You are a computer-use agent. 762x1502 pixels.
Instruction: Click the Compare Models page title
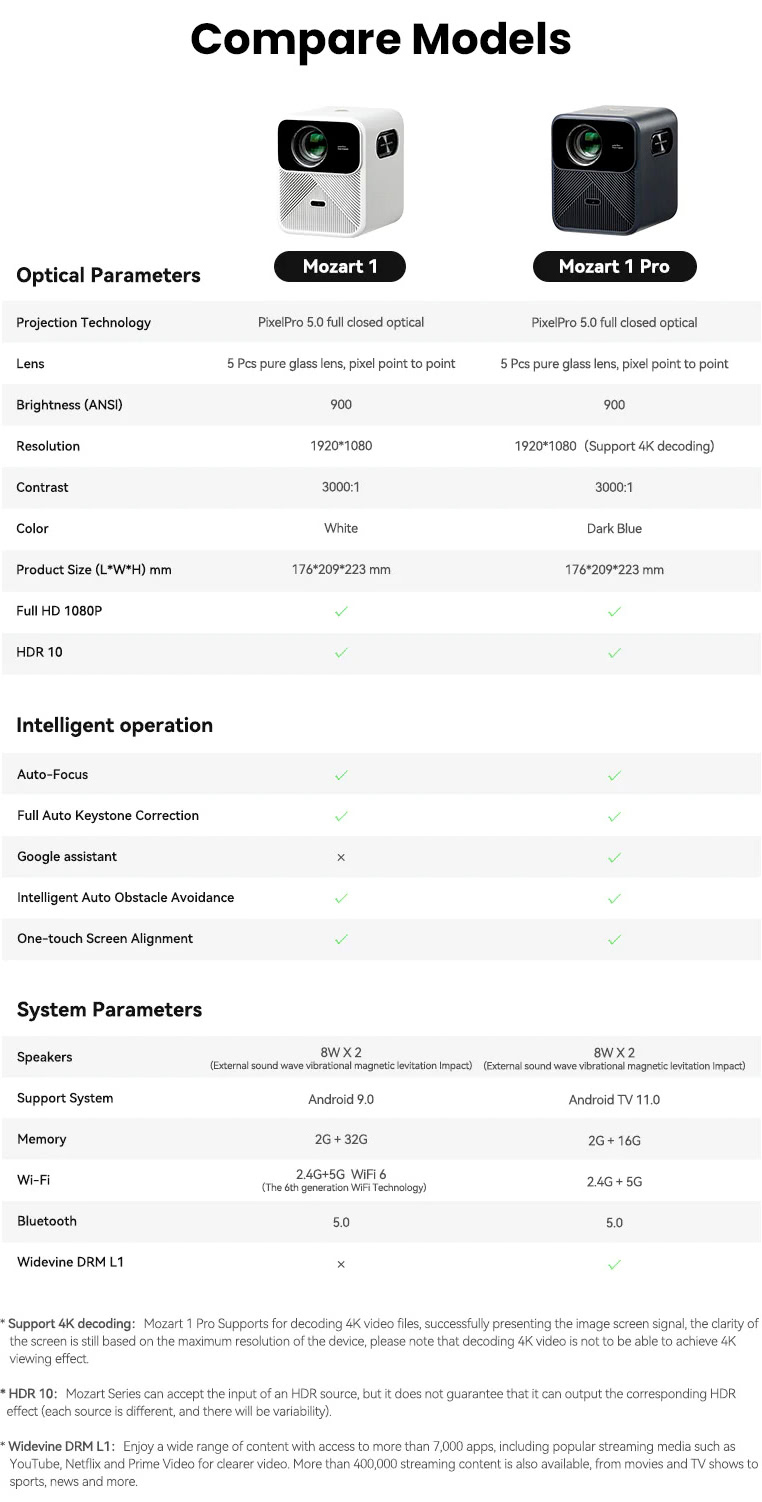[x=380, y=39]
